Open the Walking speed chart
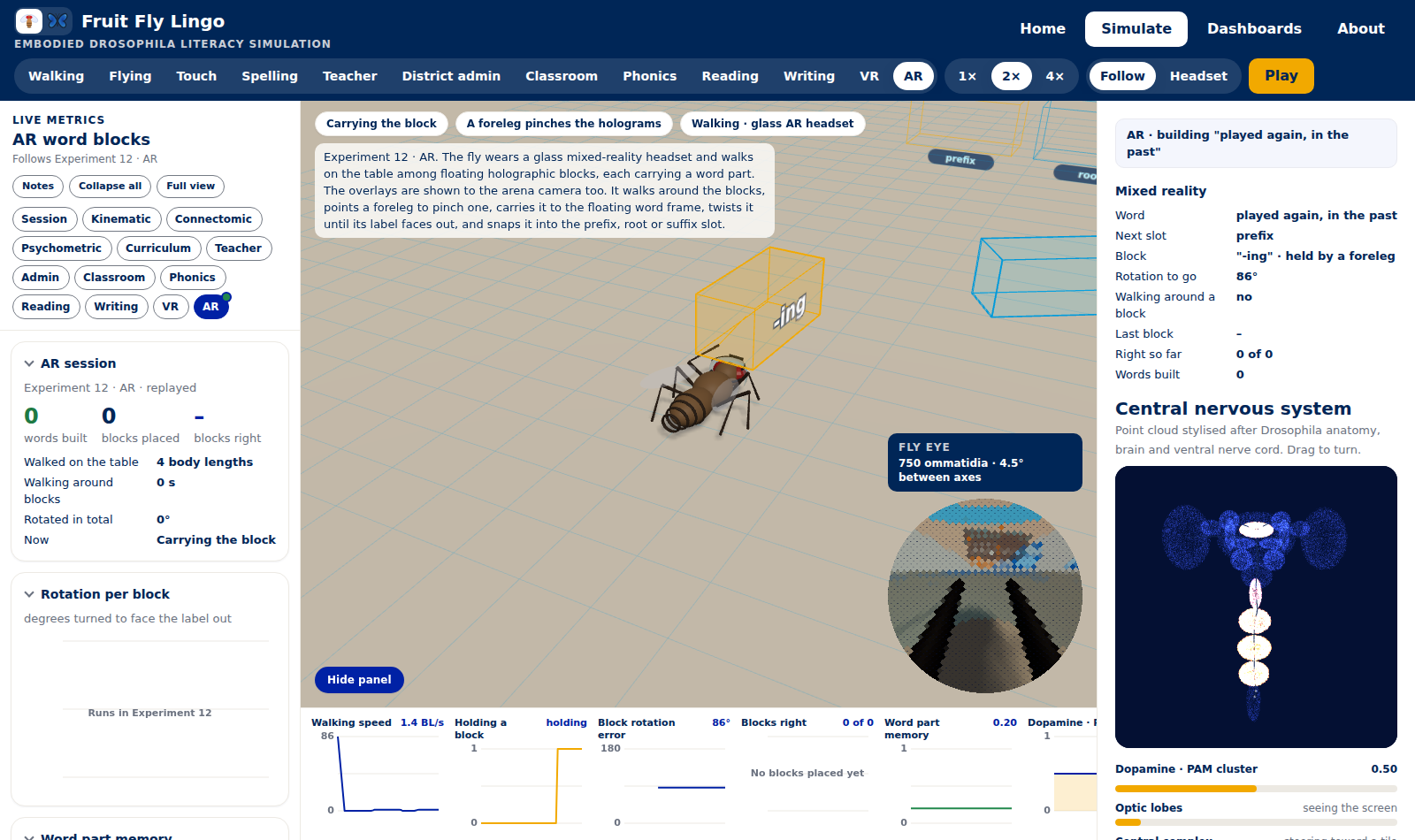 [378, 769]
